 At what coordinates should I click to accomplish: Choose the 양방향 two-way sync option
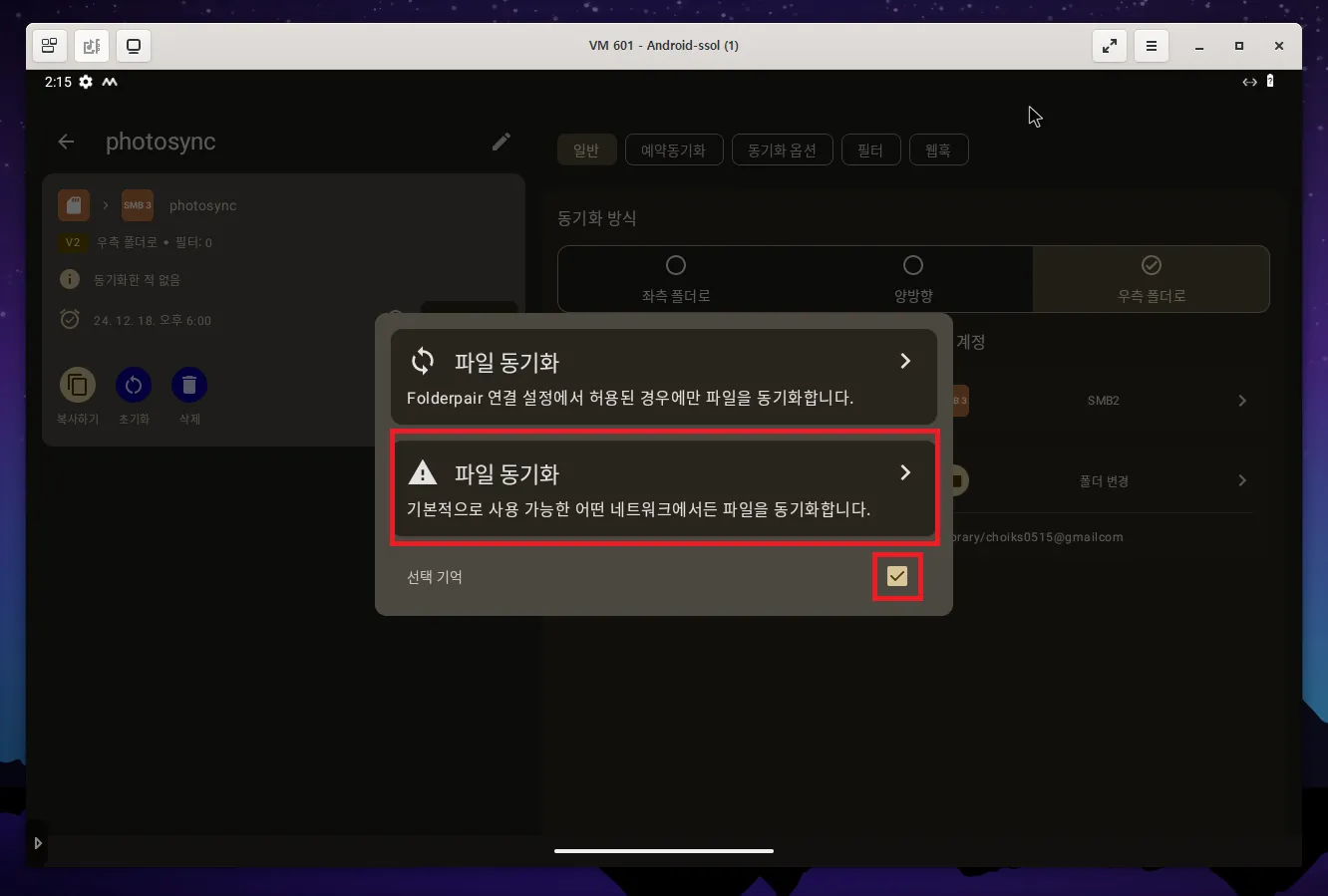pos(913,279)
